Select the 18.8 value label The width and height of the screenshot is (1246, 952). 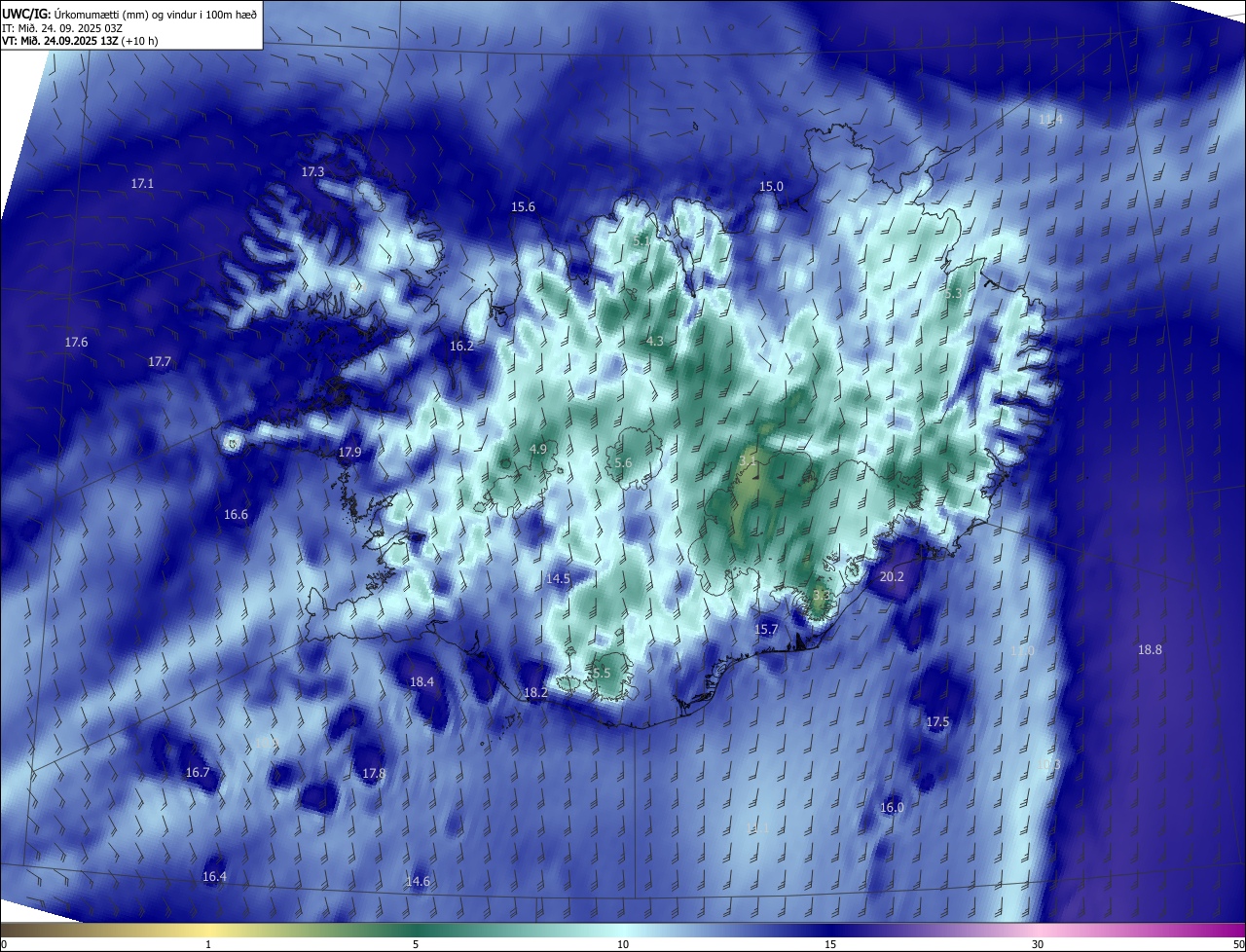(1150, 649)
